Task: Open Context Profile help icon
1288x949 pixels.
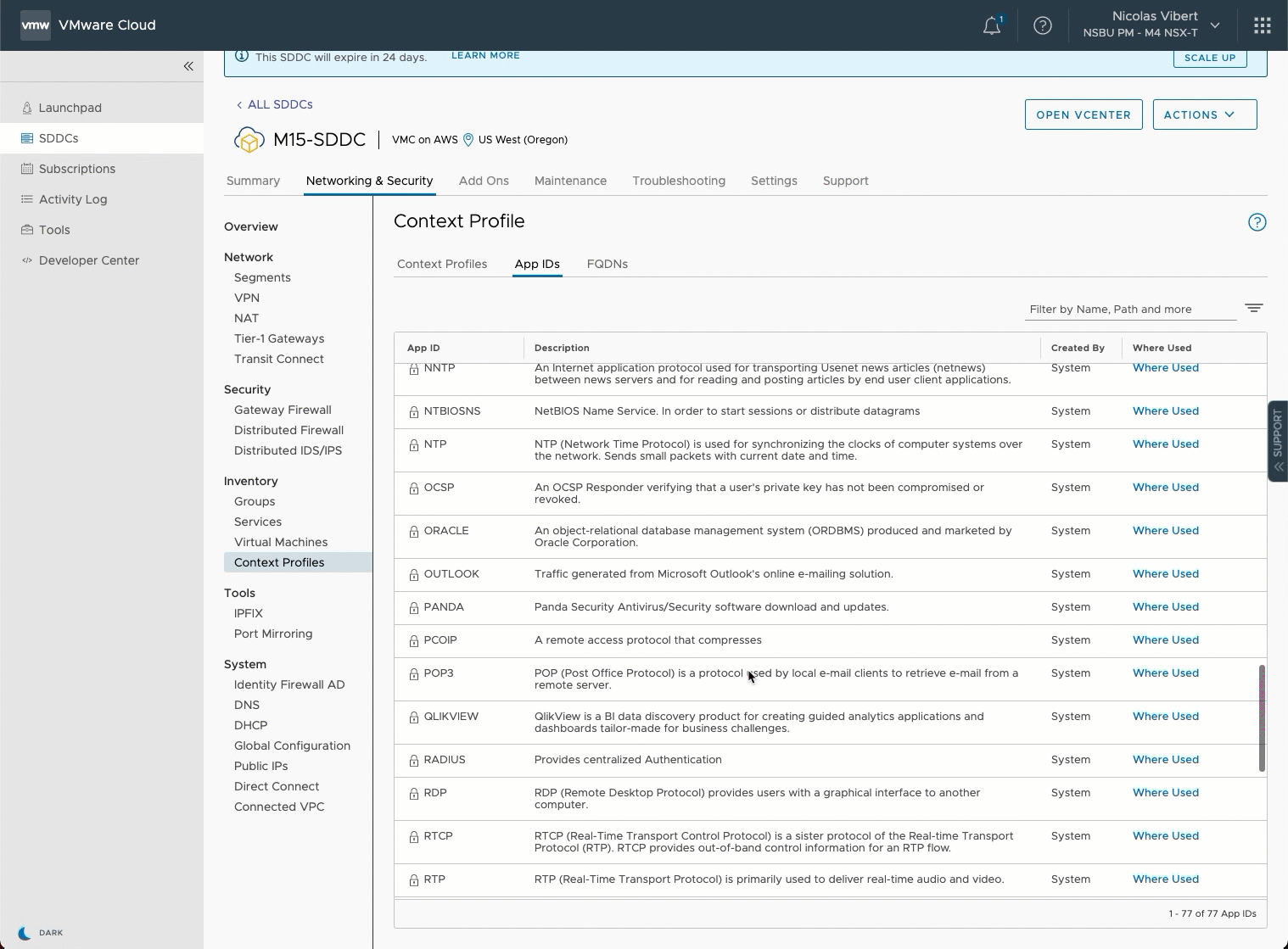Action: 1257,222
